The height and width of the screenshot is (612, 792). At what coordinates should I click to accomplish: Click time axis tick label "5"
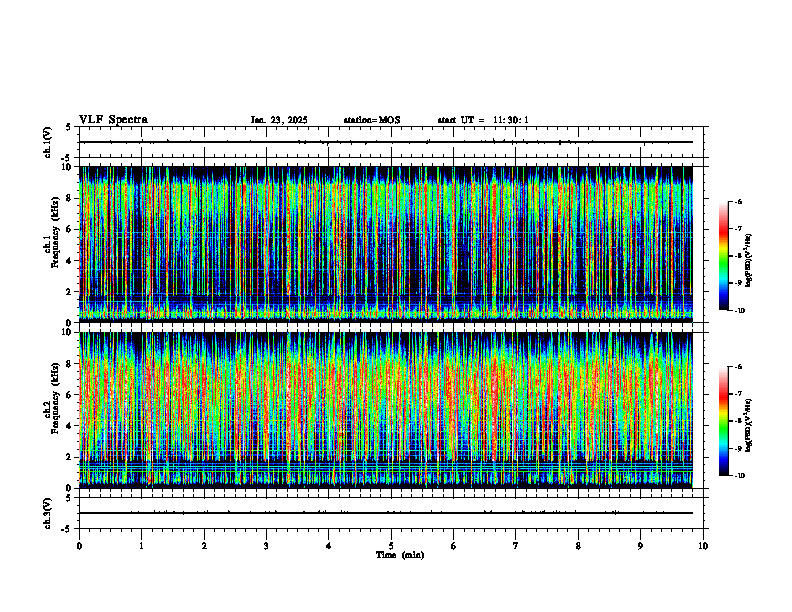click(391, 546)
